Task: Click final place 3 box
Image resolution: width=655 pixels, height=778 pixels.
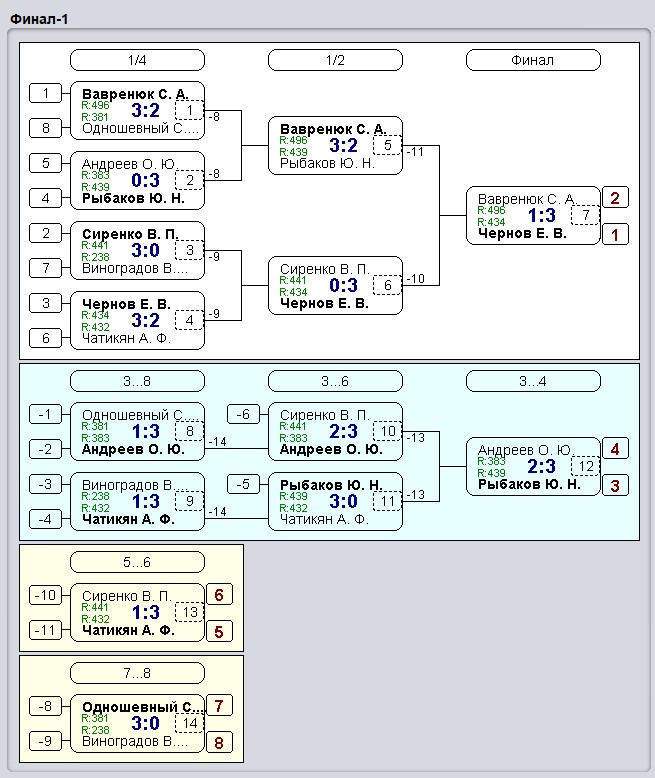Action: point(615,485)
